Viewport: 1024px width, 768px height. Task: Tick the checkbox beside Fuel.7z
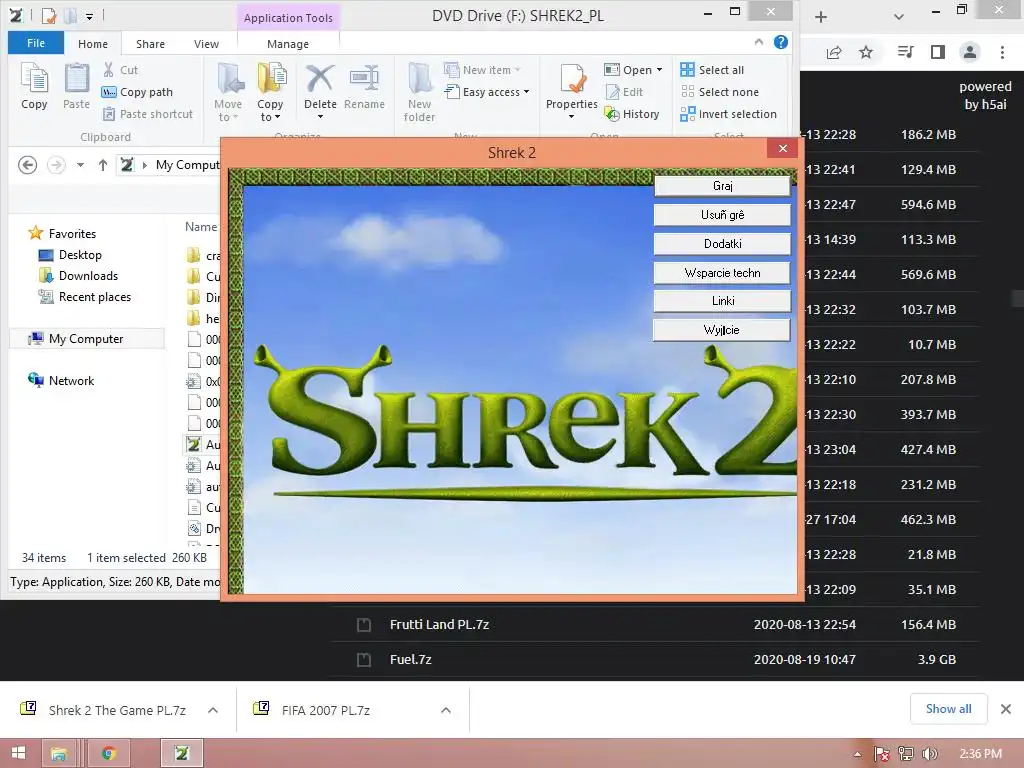point(364,660)
